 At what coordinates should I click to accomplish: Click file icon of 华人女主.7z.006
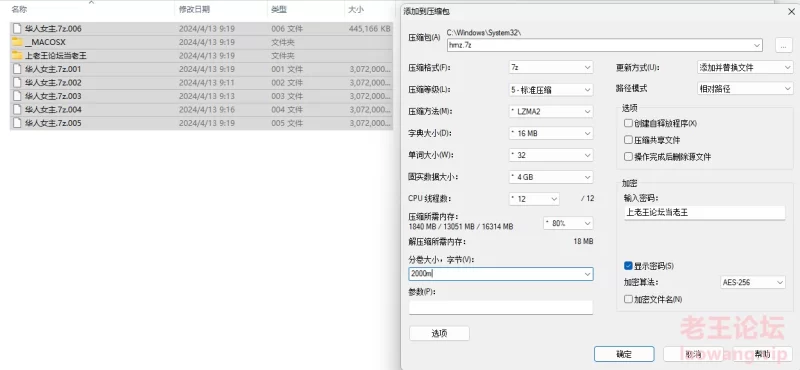(x=17, y=29)
